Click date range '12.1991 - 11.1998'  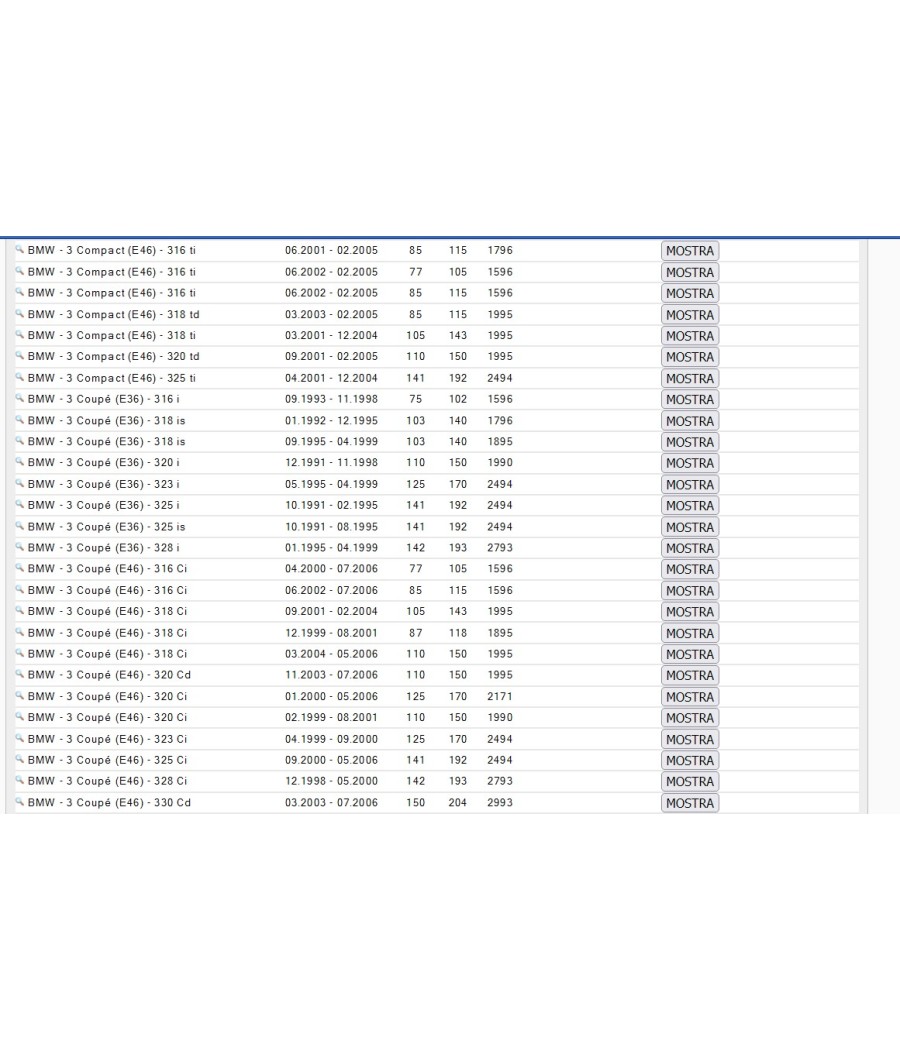(x=331, y=463)
